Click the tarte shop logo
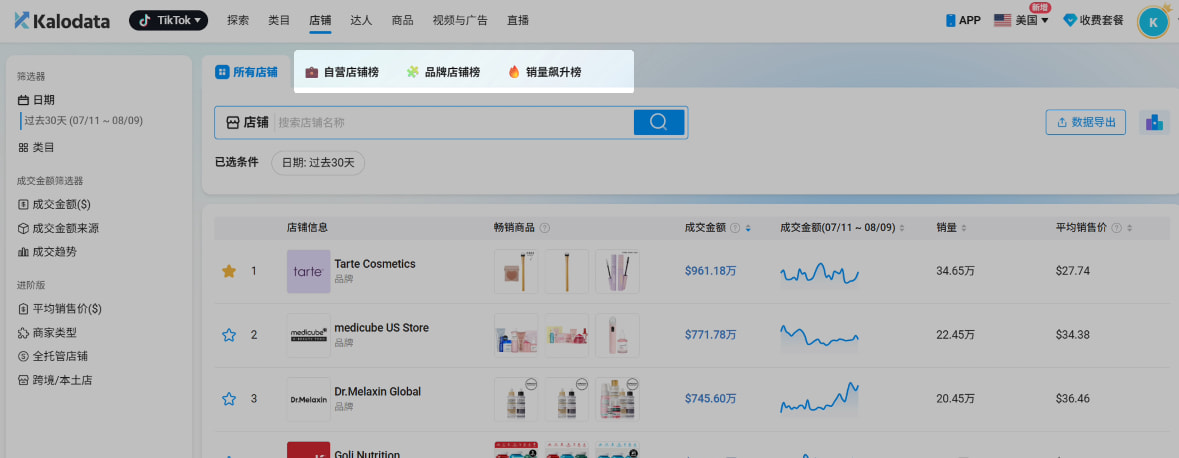The height and width of the screenshot is (458, 1179). pyautogui.click(x=308, y=271)
